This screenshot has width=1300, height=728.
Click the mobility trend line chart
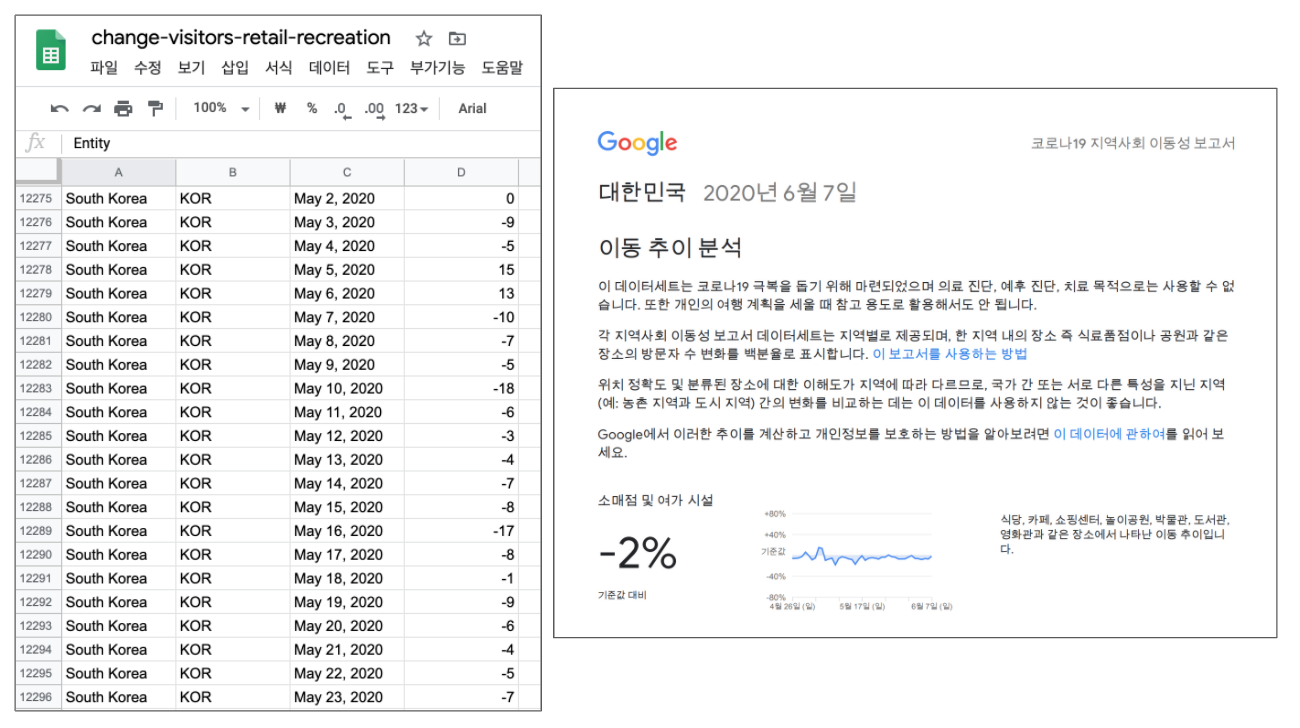coord(861,556)
